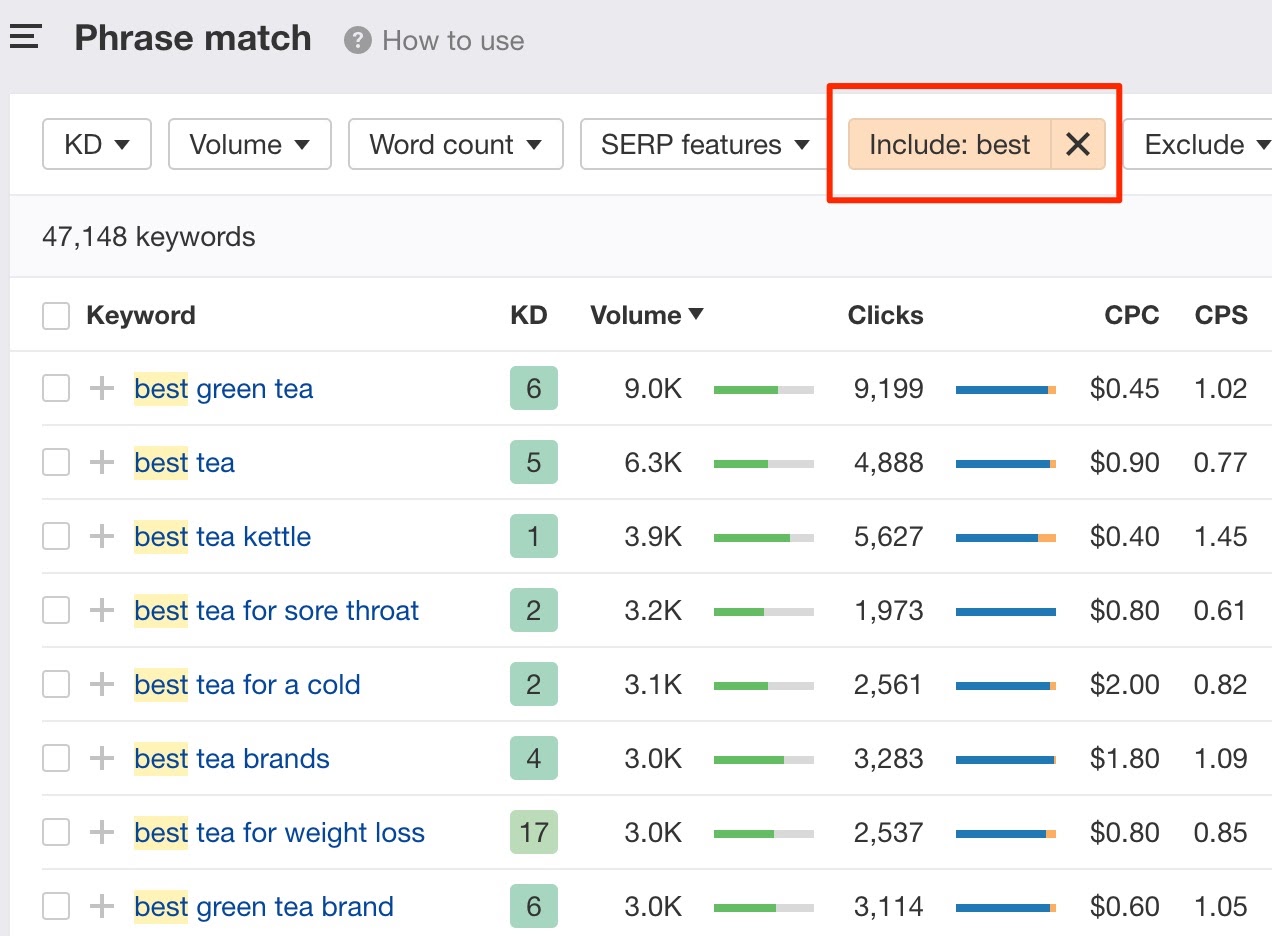
Task: Toggle Volume column sort order
Action: point(645,315)
